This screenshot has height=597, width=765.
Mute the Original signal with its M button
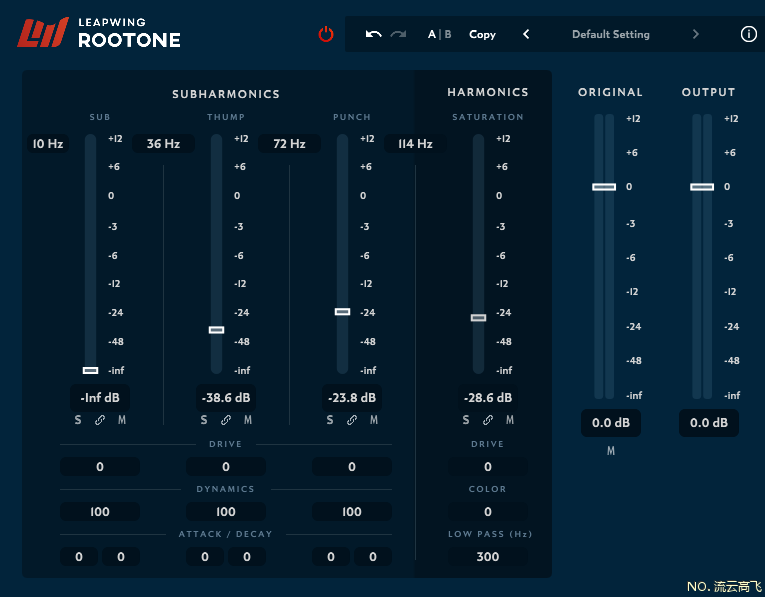[611, 451]
